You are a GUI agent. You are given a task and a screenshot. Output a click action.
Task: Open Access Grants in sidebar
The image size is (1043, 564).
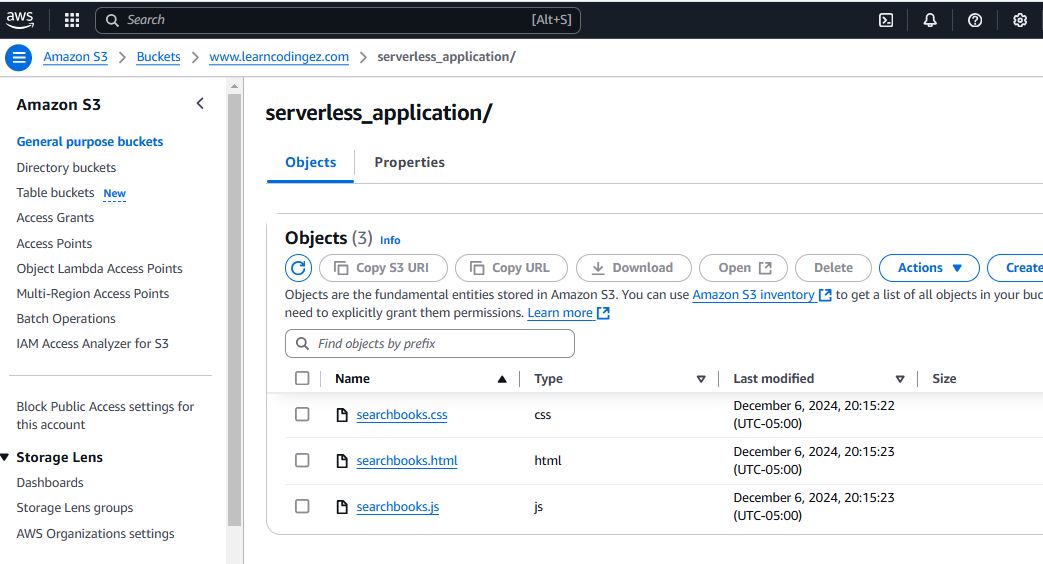click(55, 217)
